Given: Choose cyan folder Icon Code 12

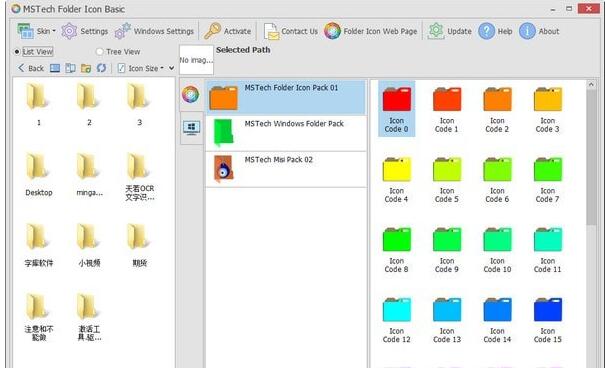Looking at the screenshot, I should pos(396,320).
